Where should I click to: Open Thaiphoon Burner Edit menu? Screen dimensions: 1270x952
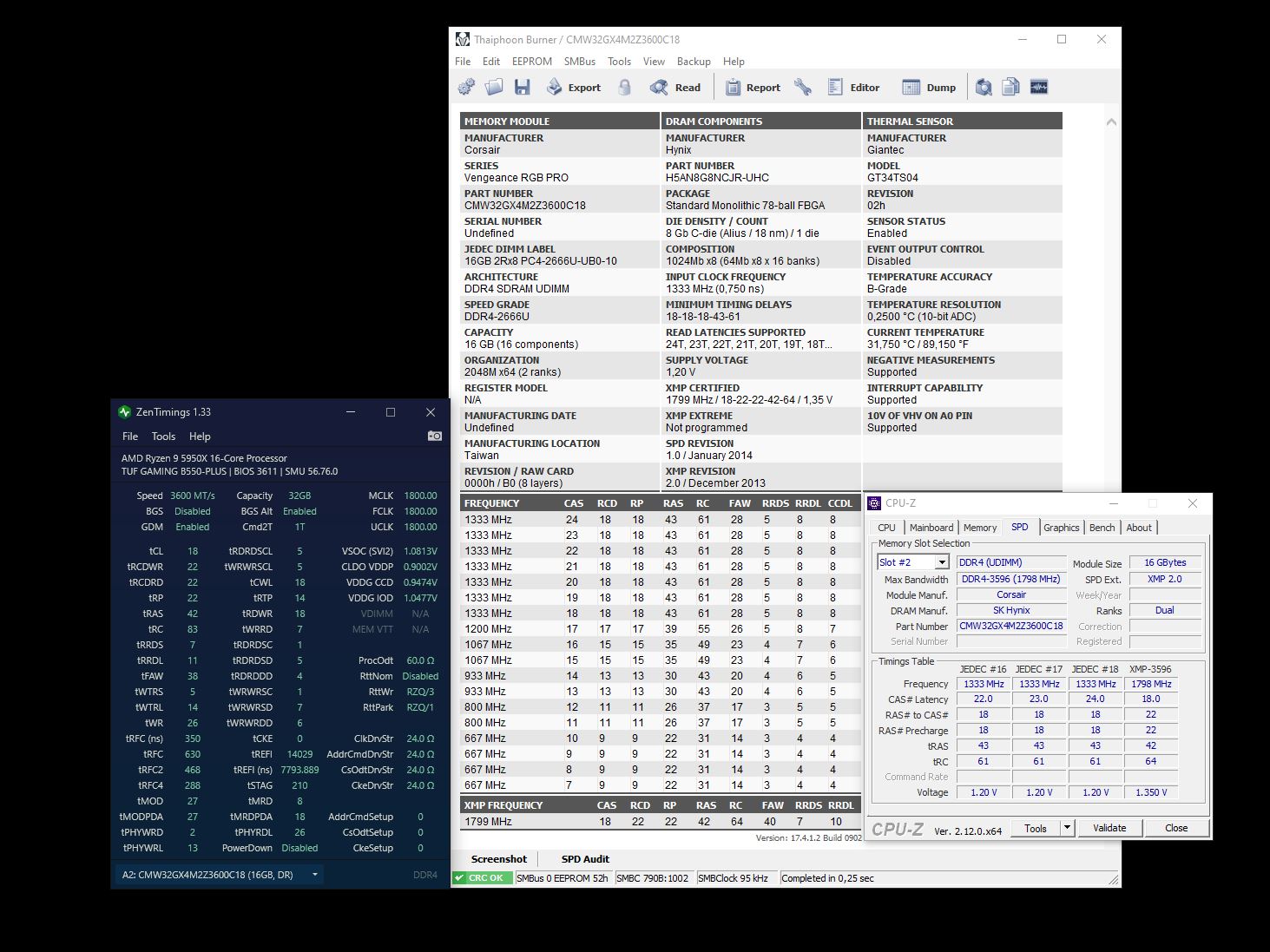pyautogui.click(x=491, y=62)
